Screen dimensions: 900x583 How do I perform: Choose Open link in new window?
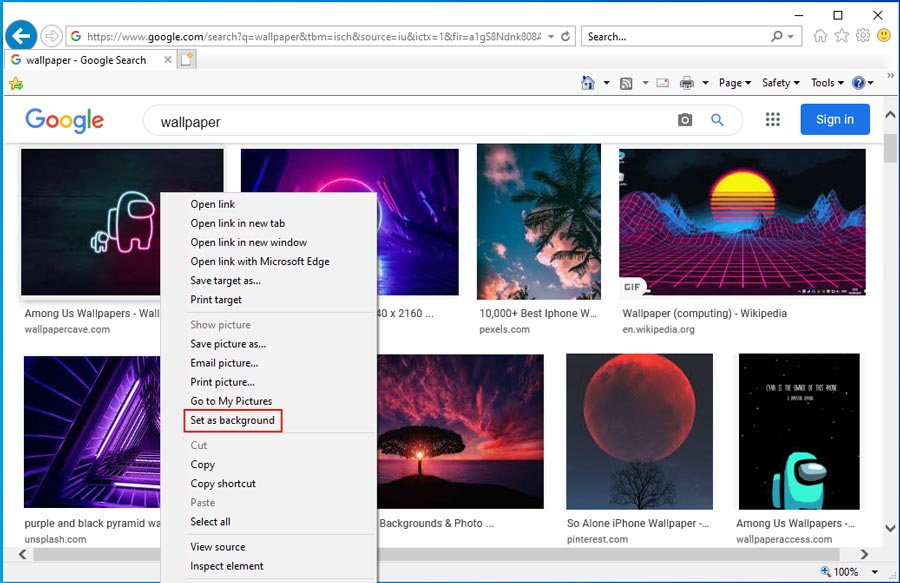click(249, 242)
